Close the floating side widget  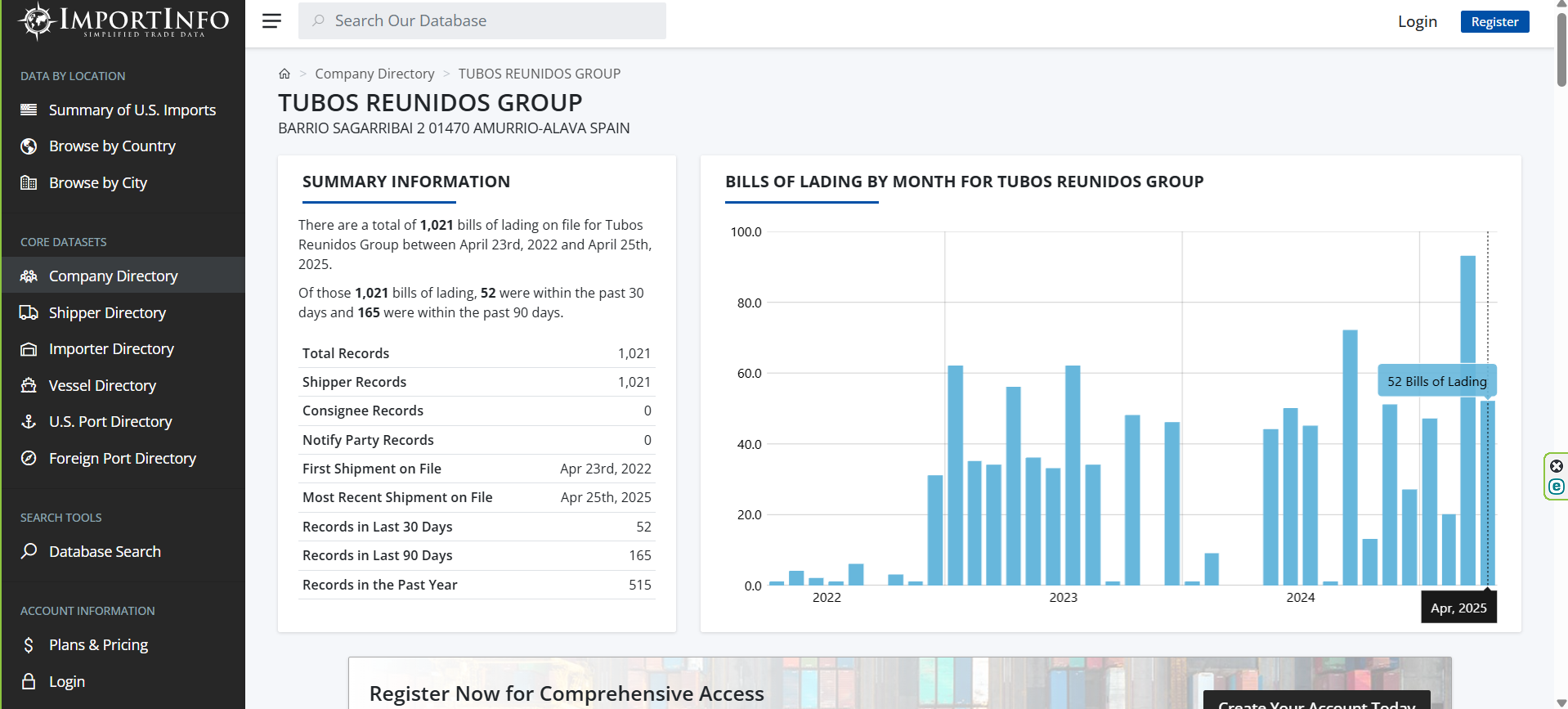[1557, 466]
